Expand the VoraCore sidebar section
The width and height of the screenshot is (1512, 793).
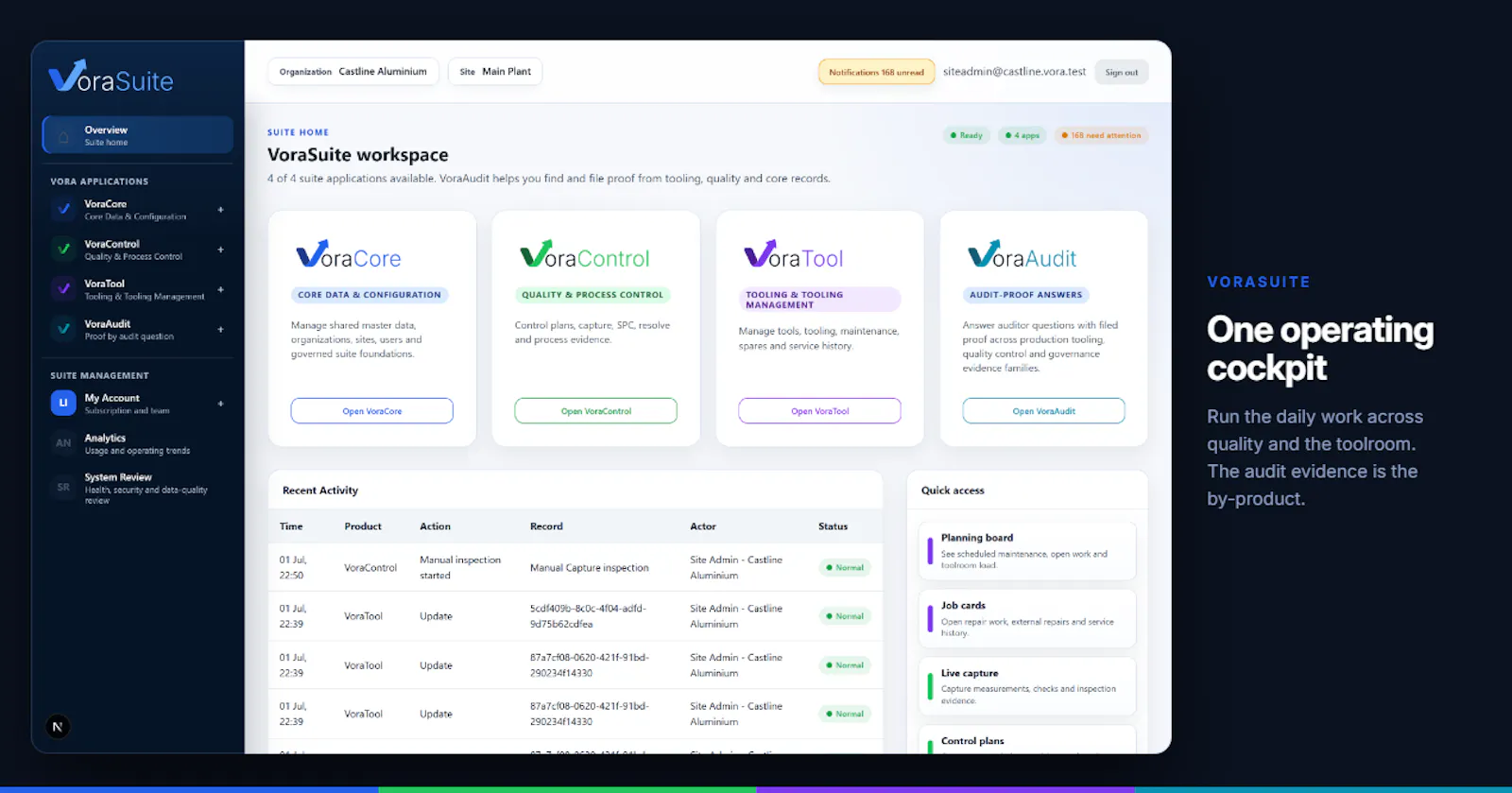(x=220, y=210)
